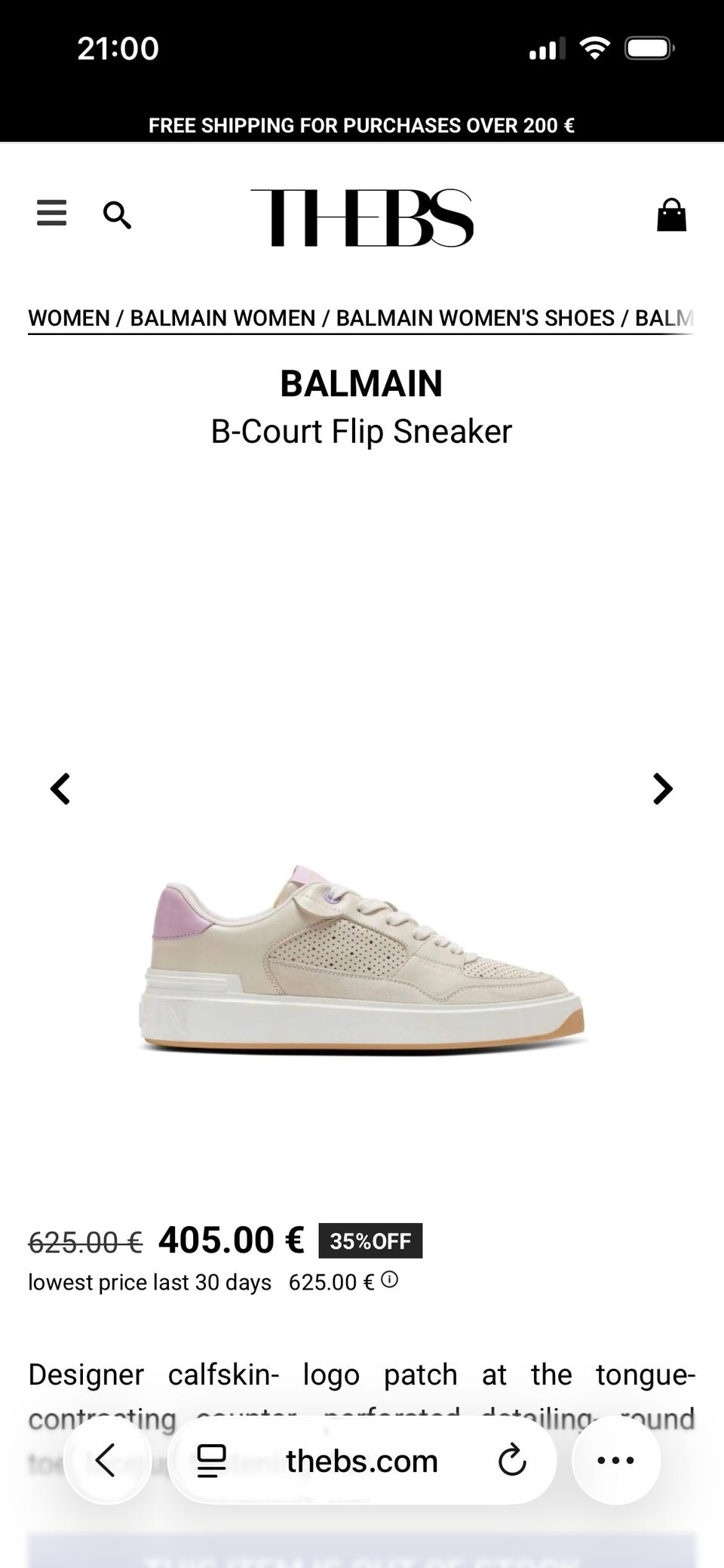This screenshot has width=724, height=1568.
Task: Open browser tabs overview icon
Action: click(x=211, y=1461)
